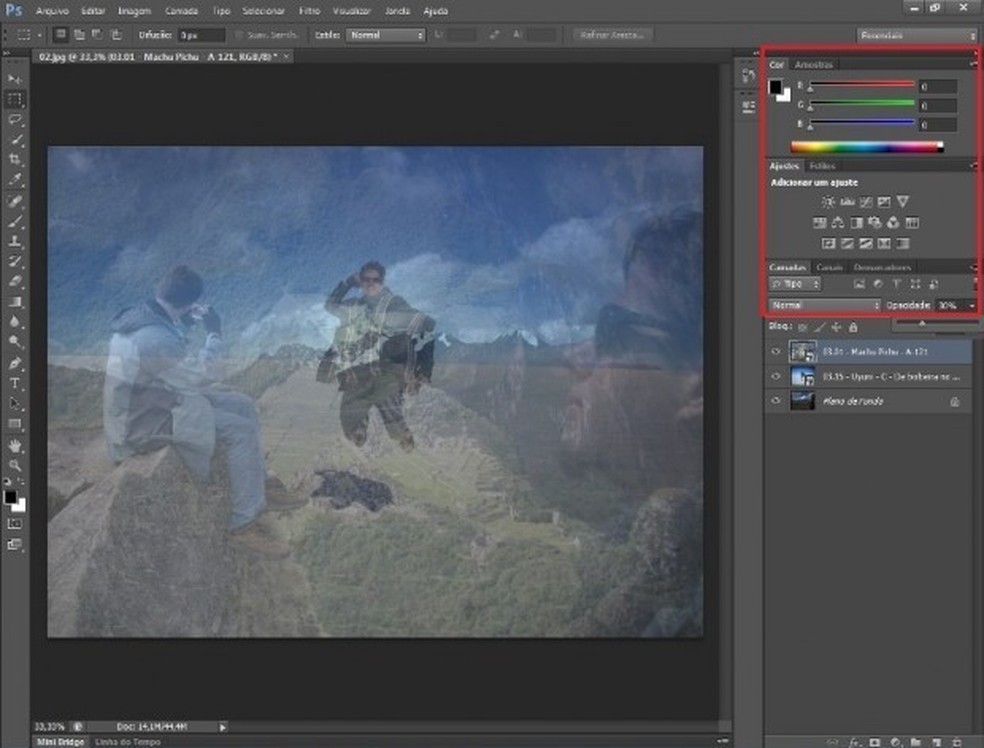
Task: Select new selection mode button
Action: coord(60,35)
